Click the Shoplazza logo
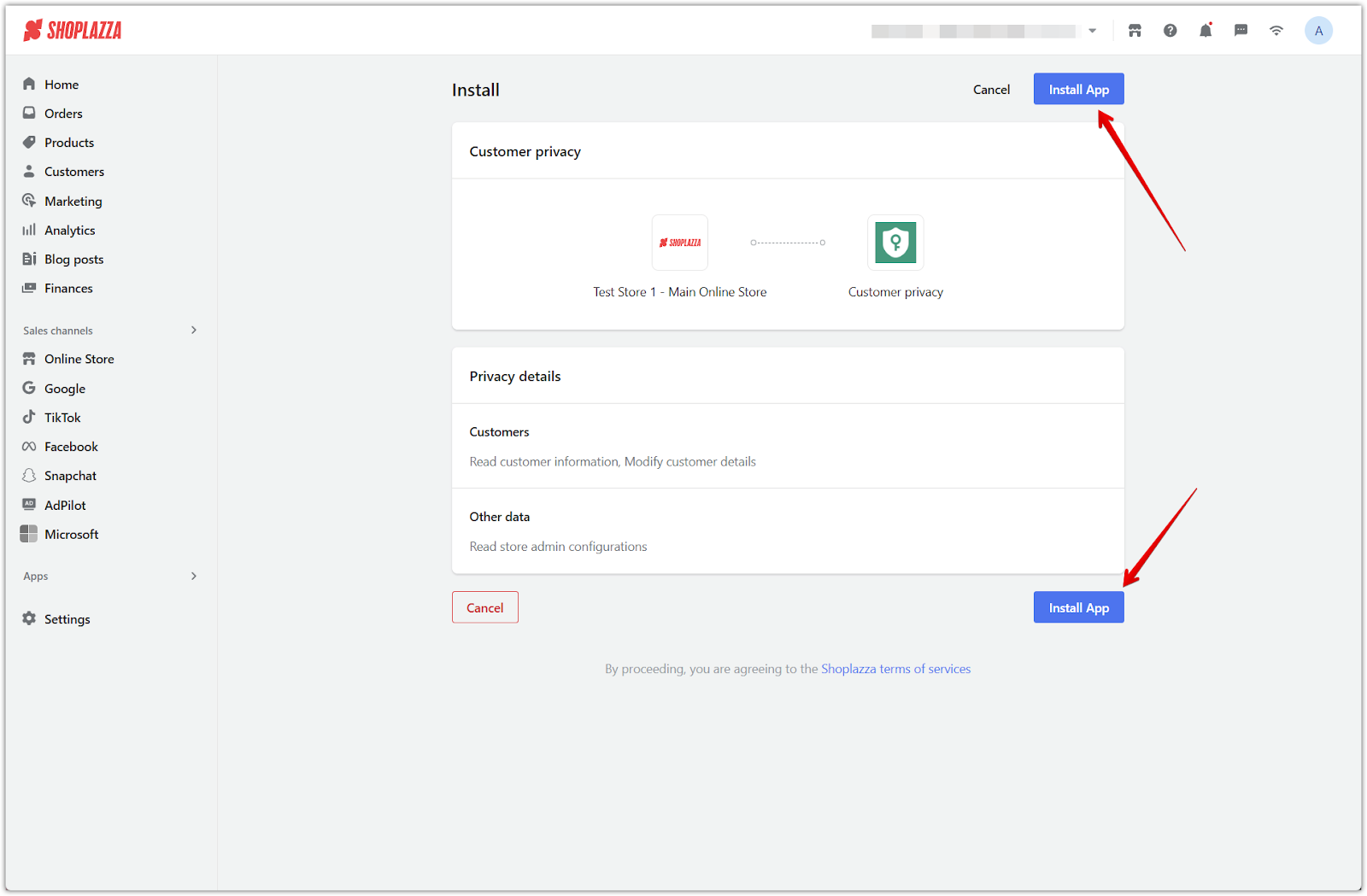1367x896 pixels. click(x=73, y=31)
